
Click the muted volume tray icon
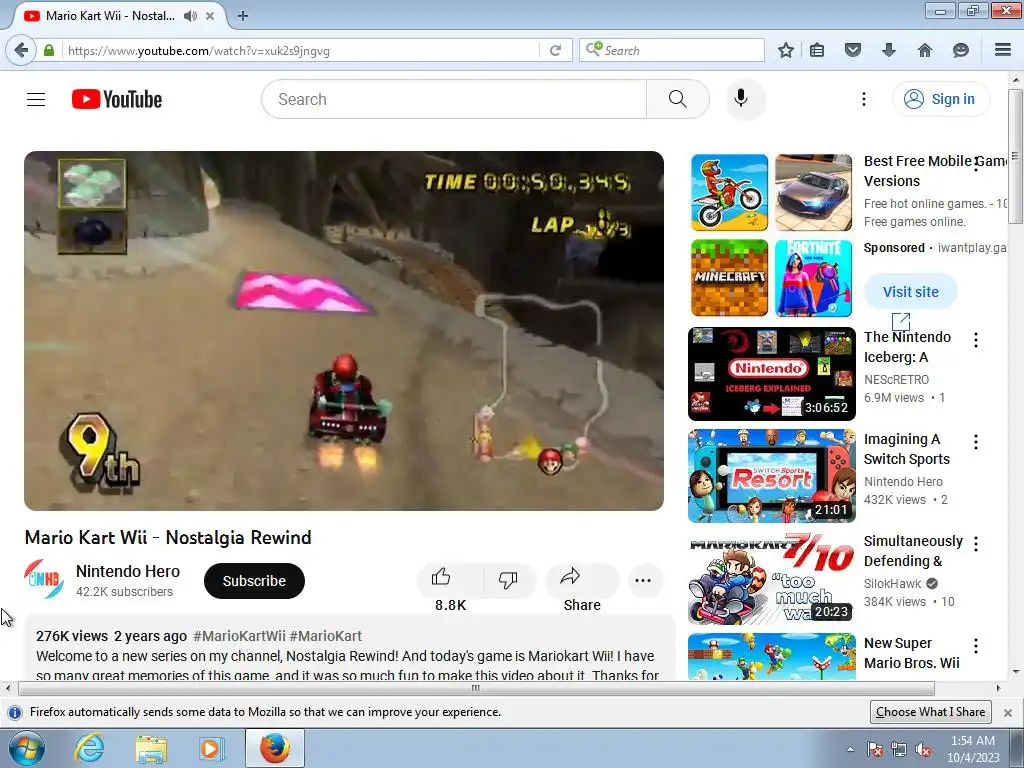923,749
